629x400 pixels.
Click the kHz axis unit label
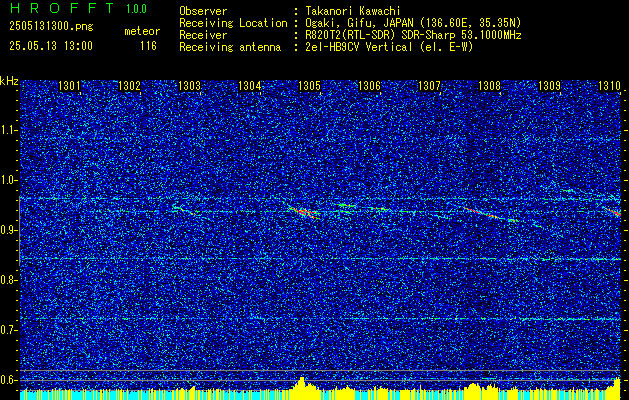[x=9, y=81]
